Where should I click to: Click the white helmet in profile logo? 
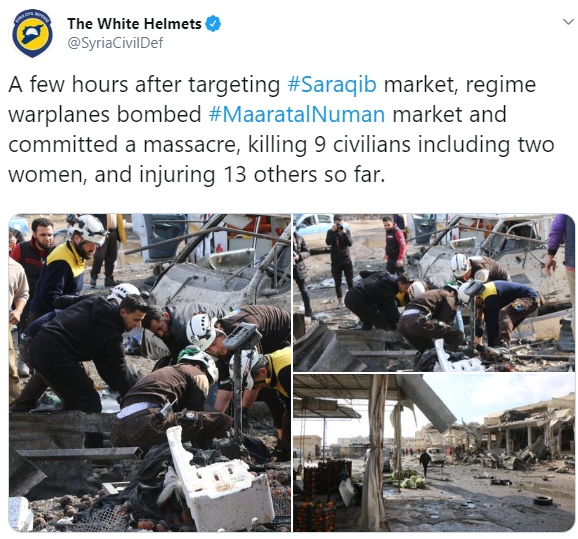click(x=32, y=34)
